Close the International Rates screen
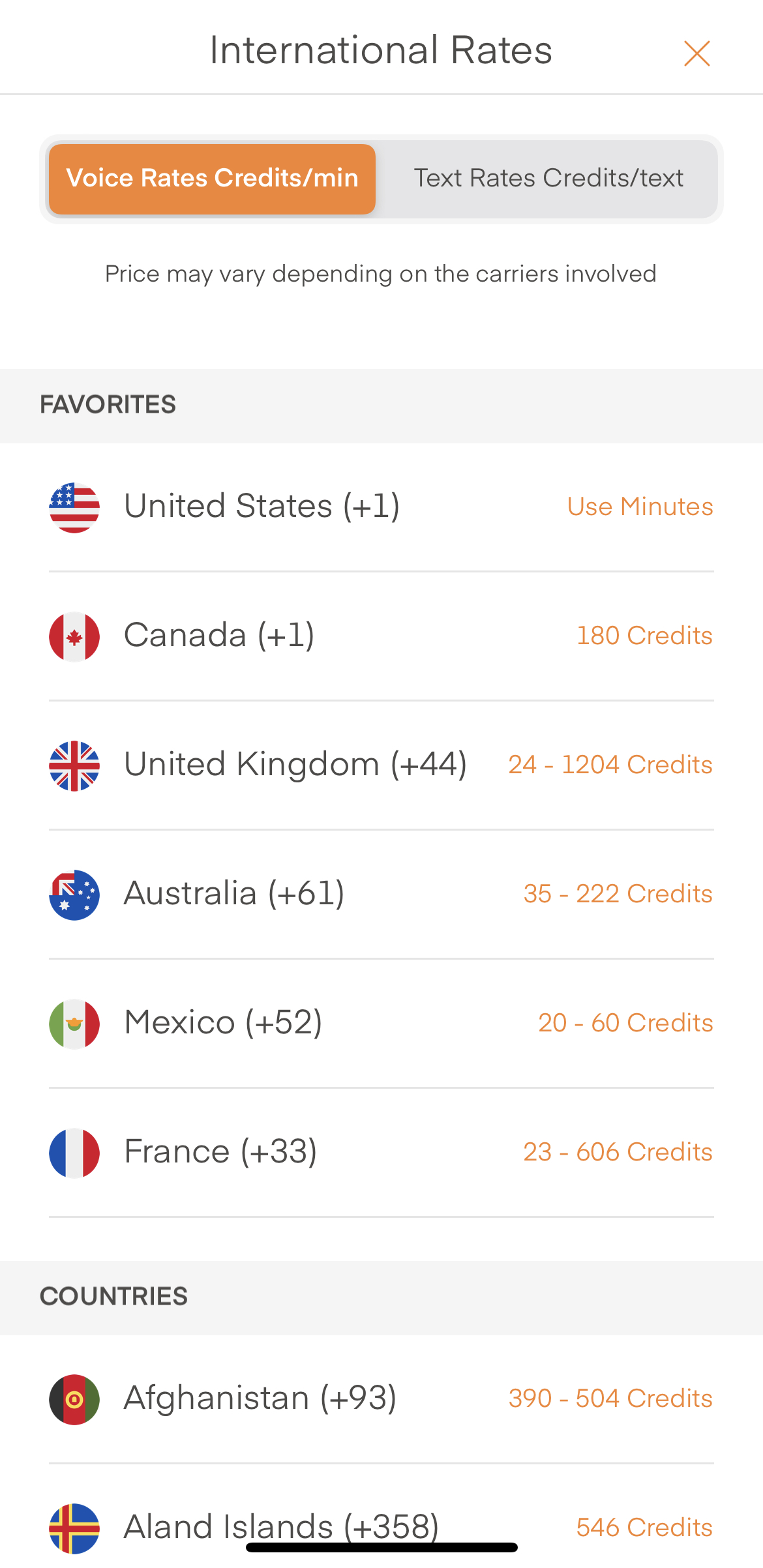Image resolution: width=763 pixels, height=1568 pixels. point(696,53)
